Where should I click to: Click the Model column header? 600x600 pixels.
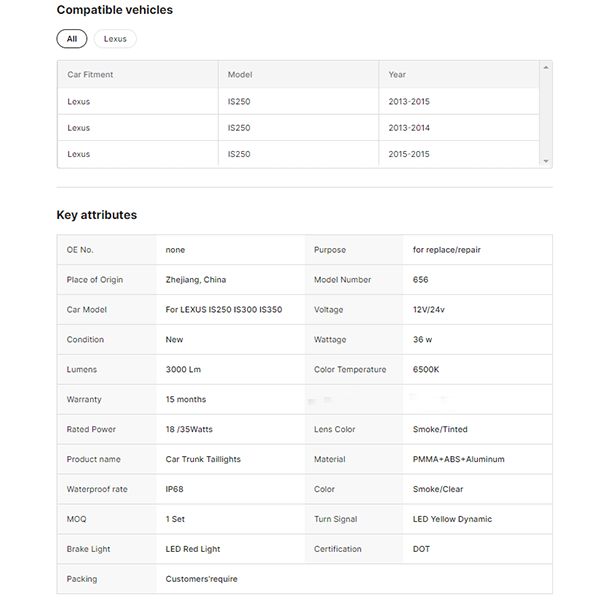[240, 75]
